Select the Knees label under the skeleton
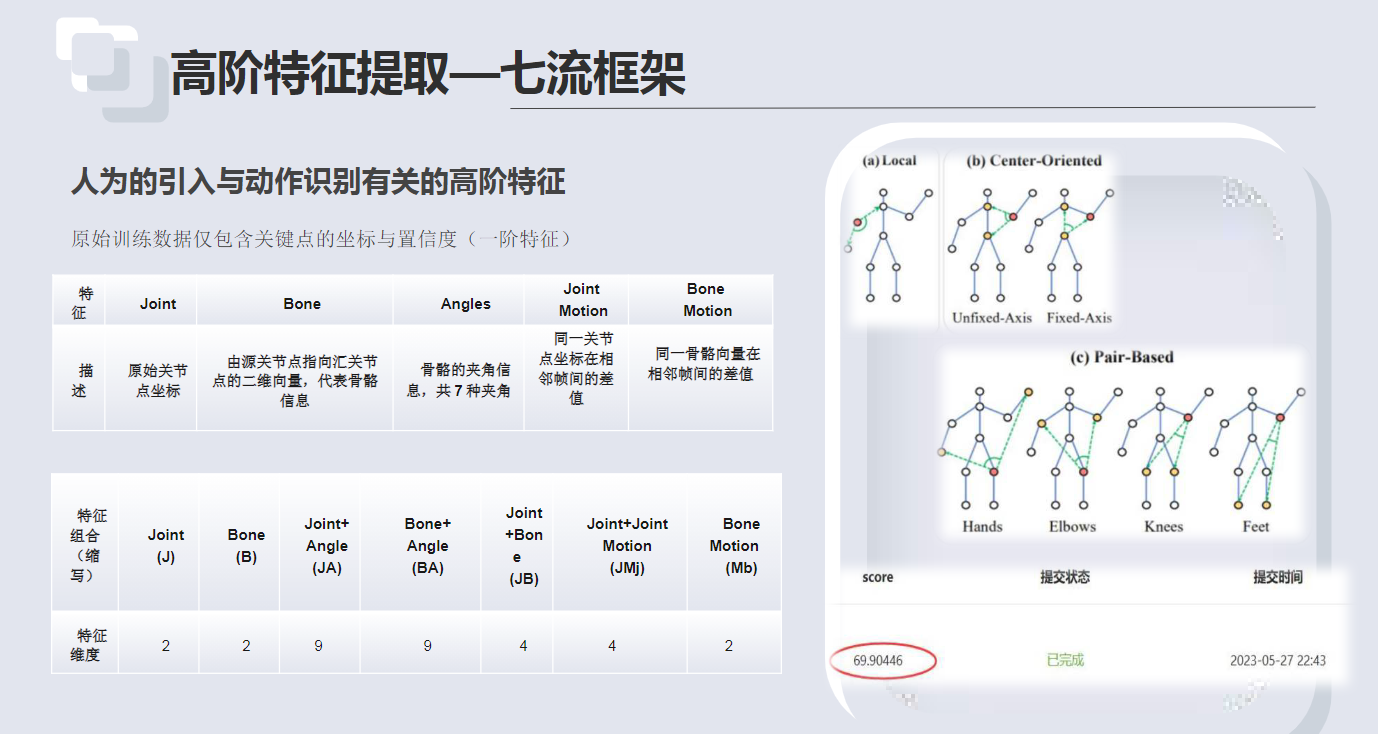The width and height of the screenshot is (1378, 734). point(1163,526)
